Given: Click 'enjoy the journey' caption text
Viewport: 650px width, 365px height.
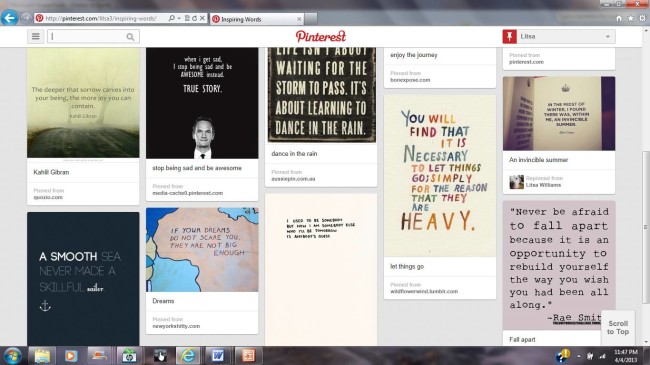Looking at the screenshot, I should coord(414,55).
